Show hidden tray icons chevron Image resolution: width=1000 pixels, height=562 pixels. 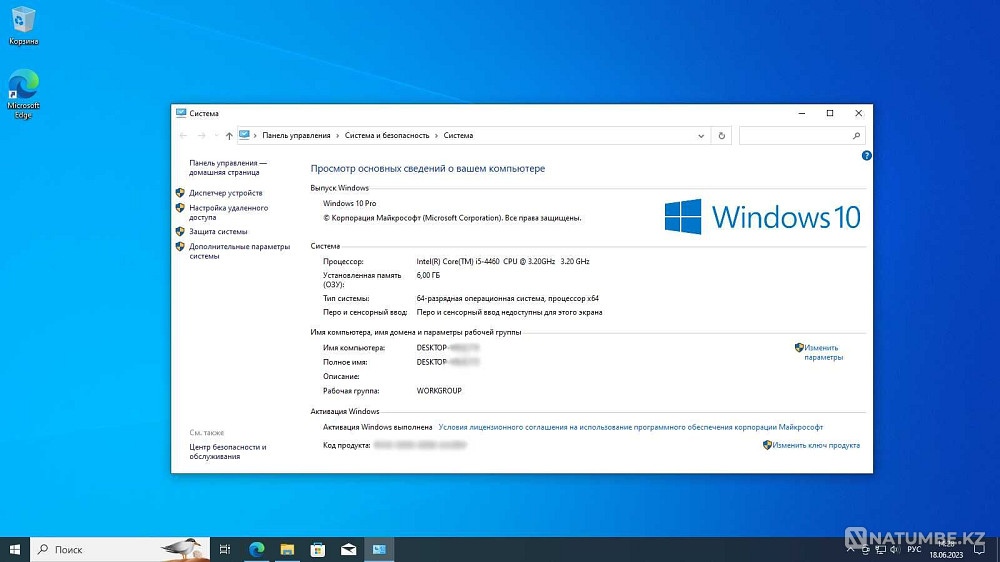click(850, 549)
